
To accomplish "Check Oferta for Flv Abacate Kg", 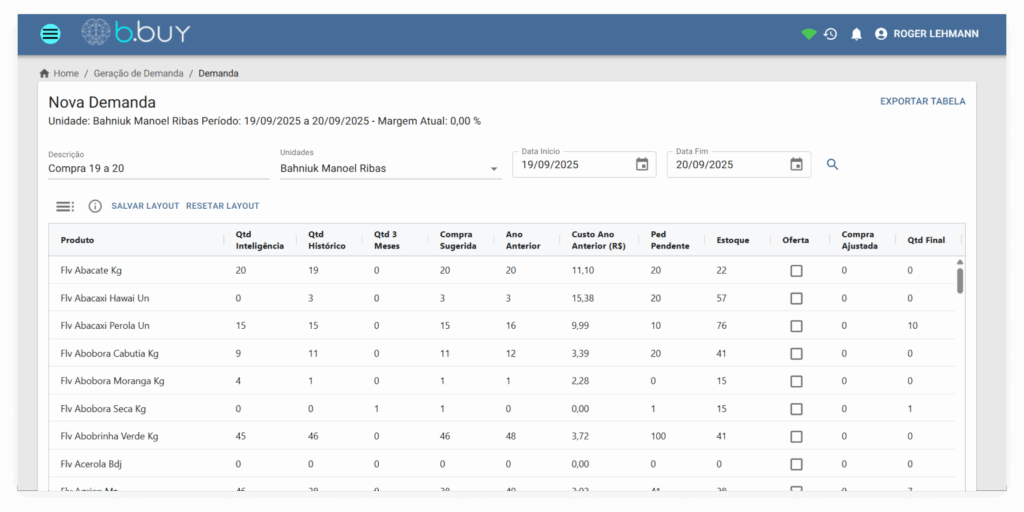I will pos(796,271).
